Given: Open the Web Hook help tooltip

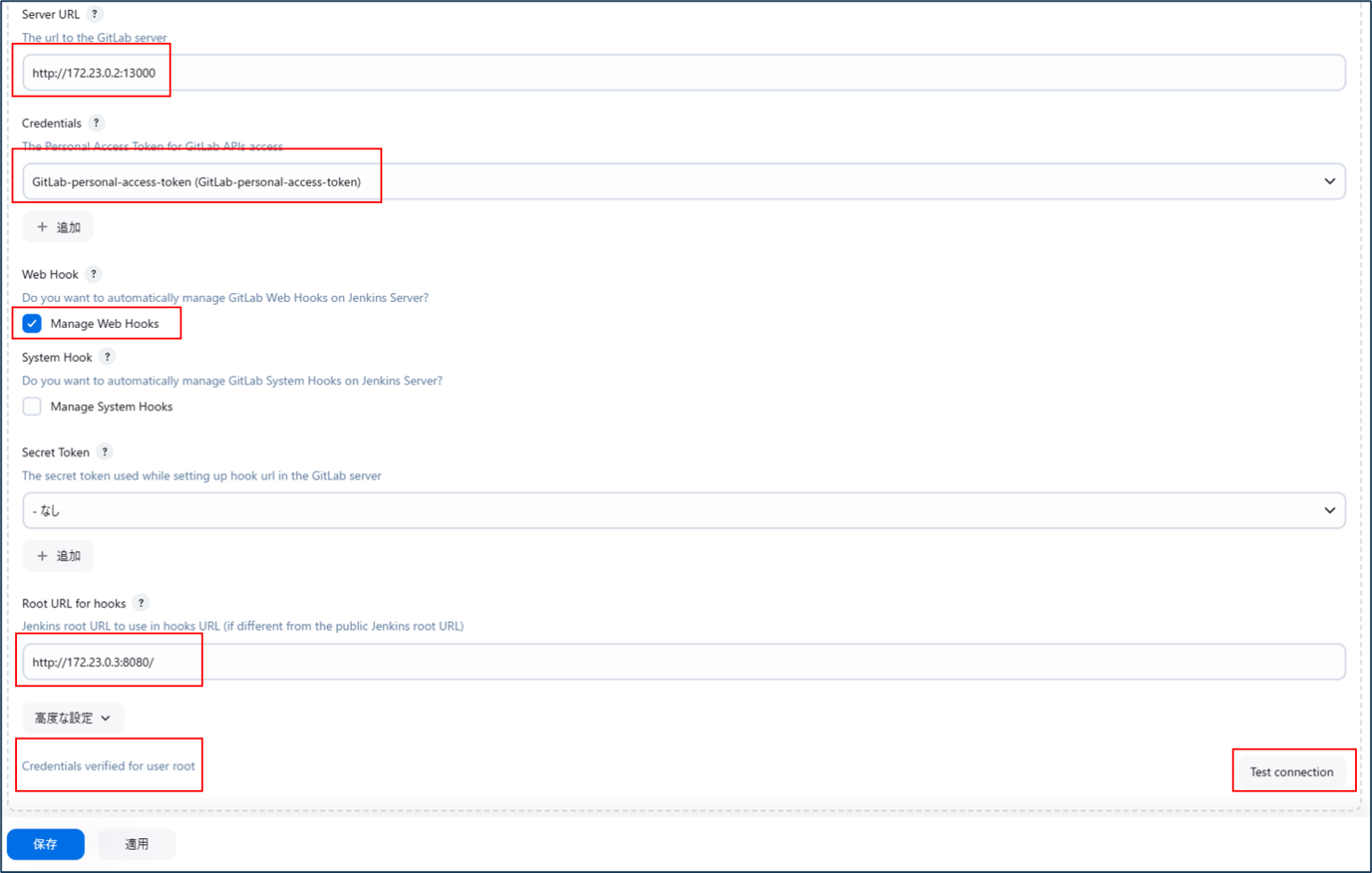Looking at the screenshot, I should (94, 273).
